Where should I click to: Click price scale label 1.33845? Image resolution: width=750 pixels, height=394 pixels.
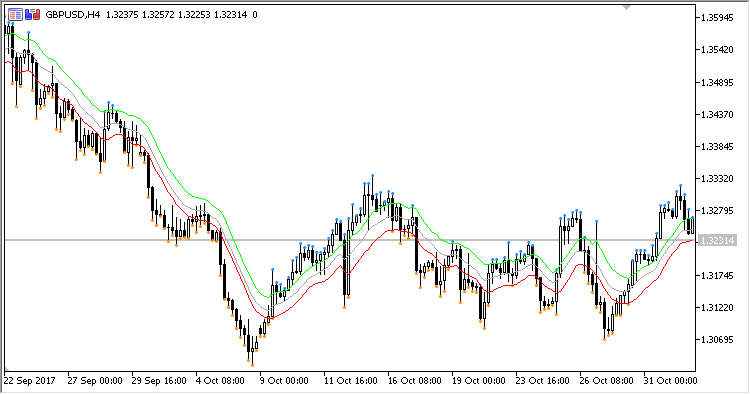click(x=717, y=147)
